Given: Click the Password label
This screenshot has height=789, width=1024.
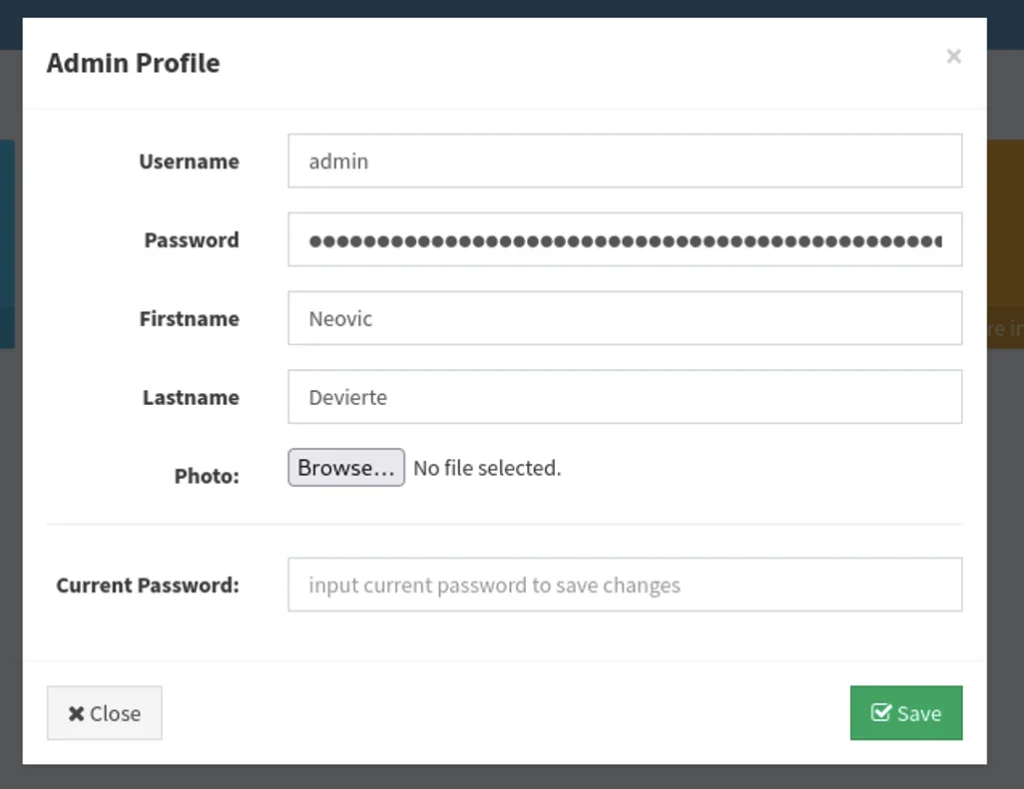Looking at the screenshot, I should (192, 240).
